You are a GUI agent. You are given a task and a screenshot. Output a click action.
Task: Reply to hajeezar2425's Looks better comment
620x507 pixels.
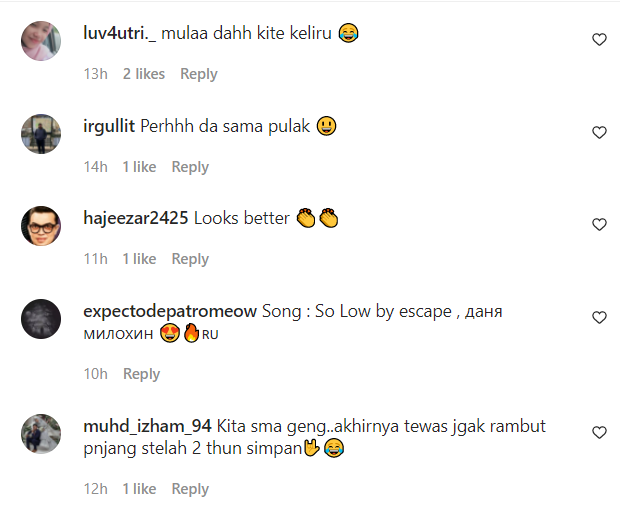[190, 259]
